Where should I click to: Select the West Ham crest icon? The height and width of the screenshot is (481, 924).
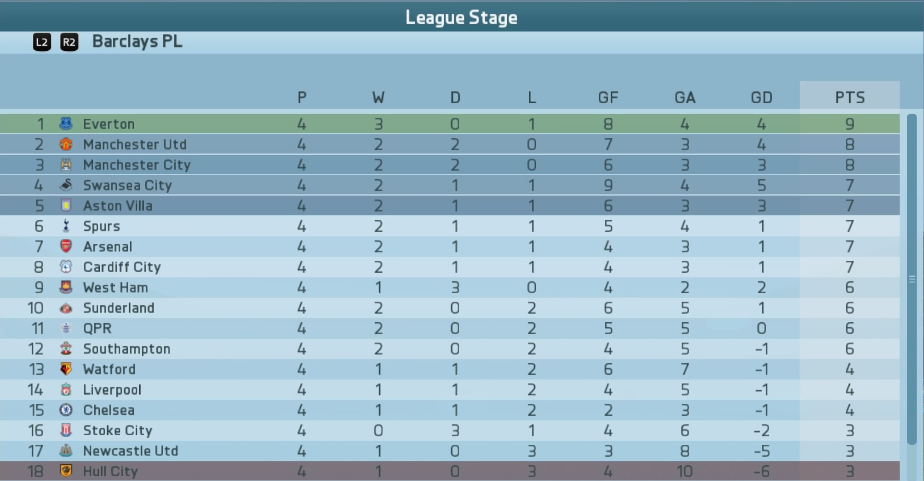(65, 287)
